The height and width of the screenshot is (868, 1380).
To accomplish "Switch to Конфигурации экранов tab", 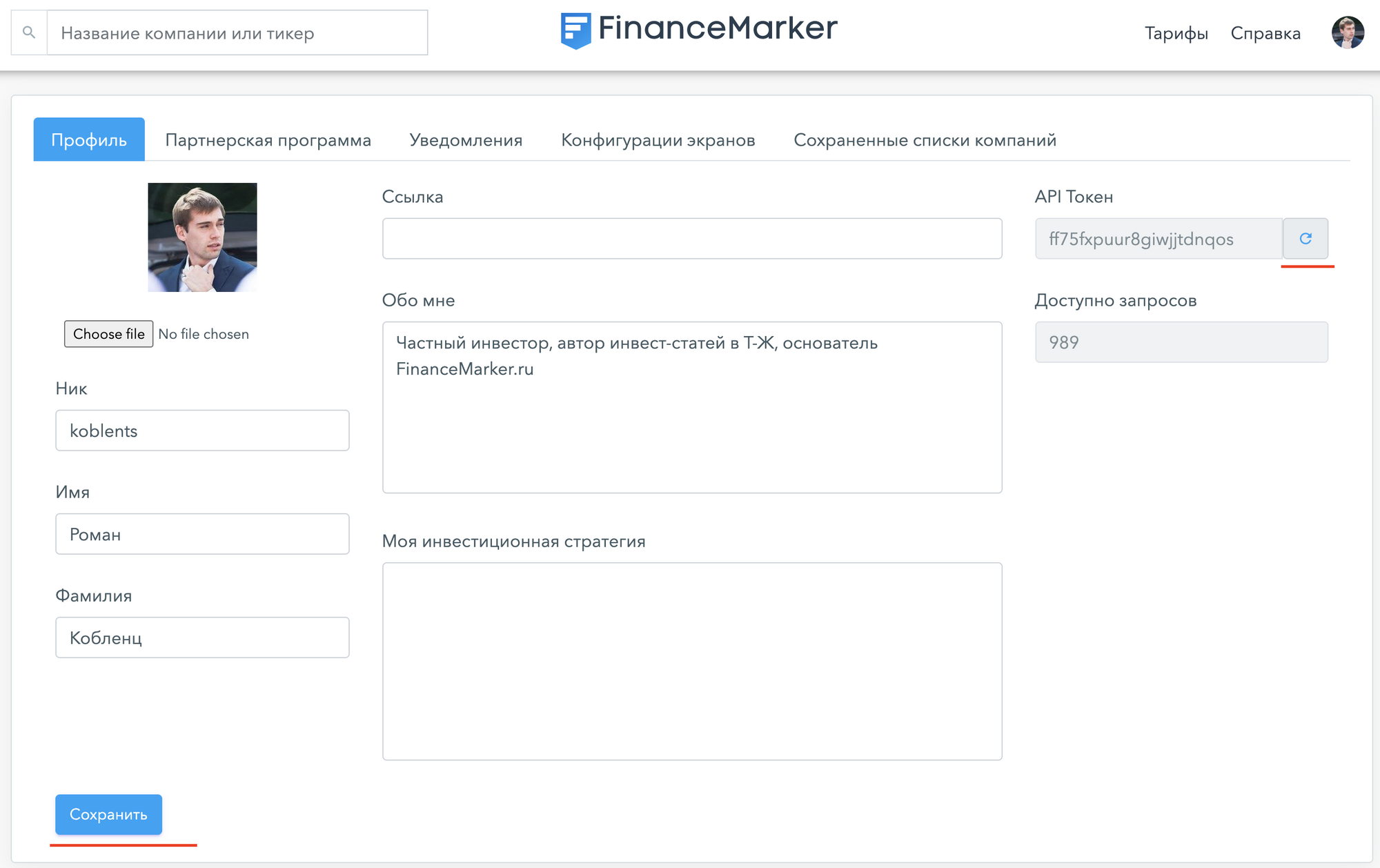I will click(x=660, y=140).
